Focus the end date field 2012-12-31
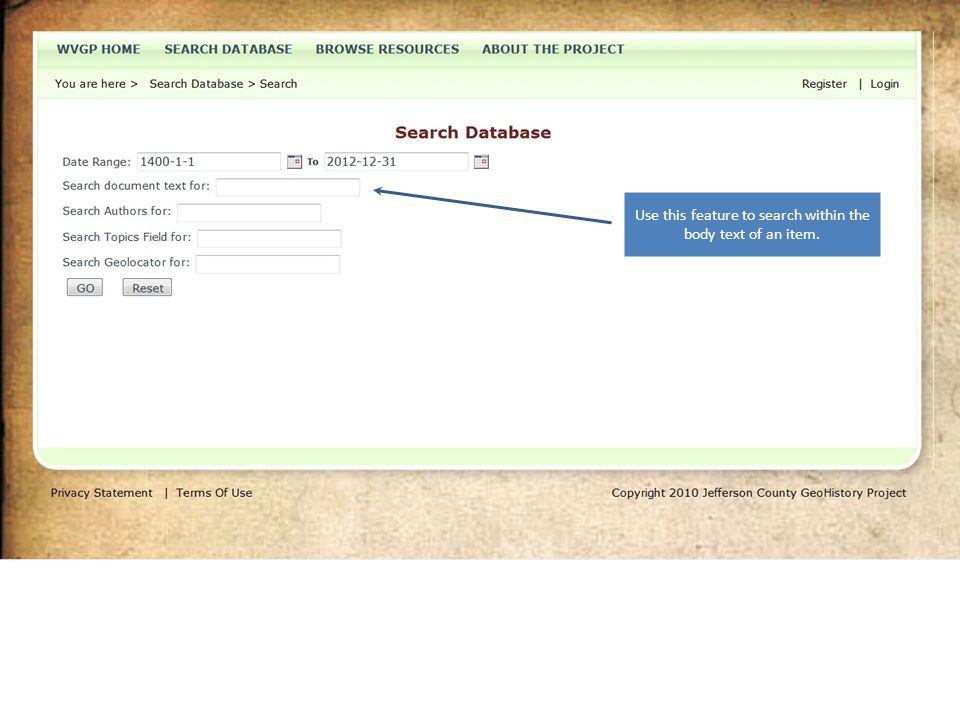 pyautogui.click(x=396, y=162)
